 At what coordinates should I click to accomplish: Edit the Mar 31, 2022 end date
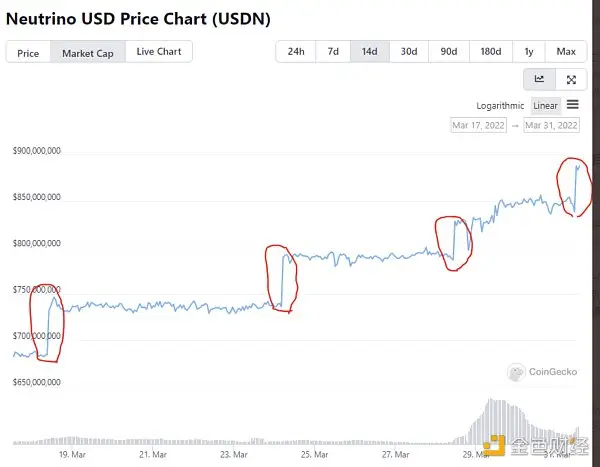[x=551, y=125]
